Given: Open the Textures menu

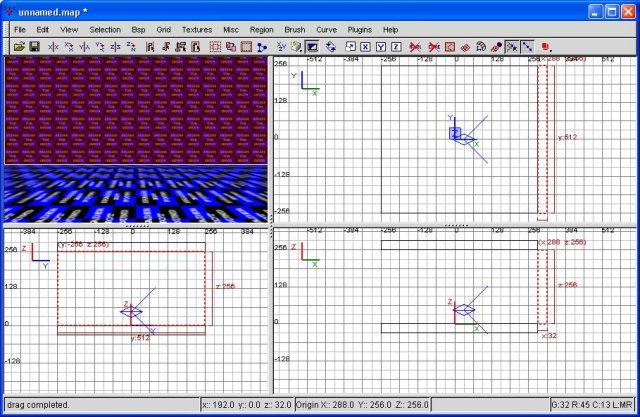Looking at the screenshot, I should click(197, 30).
